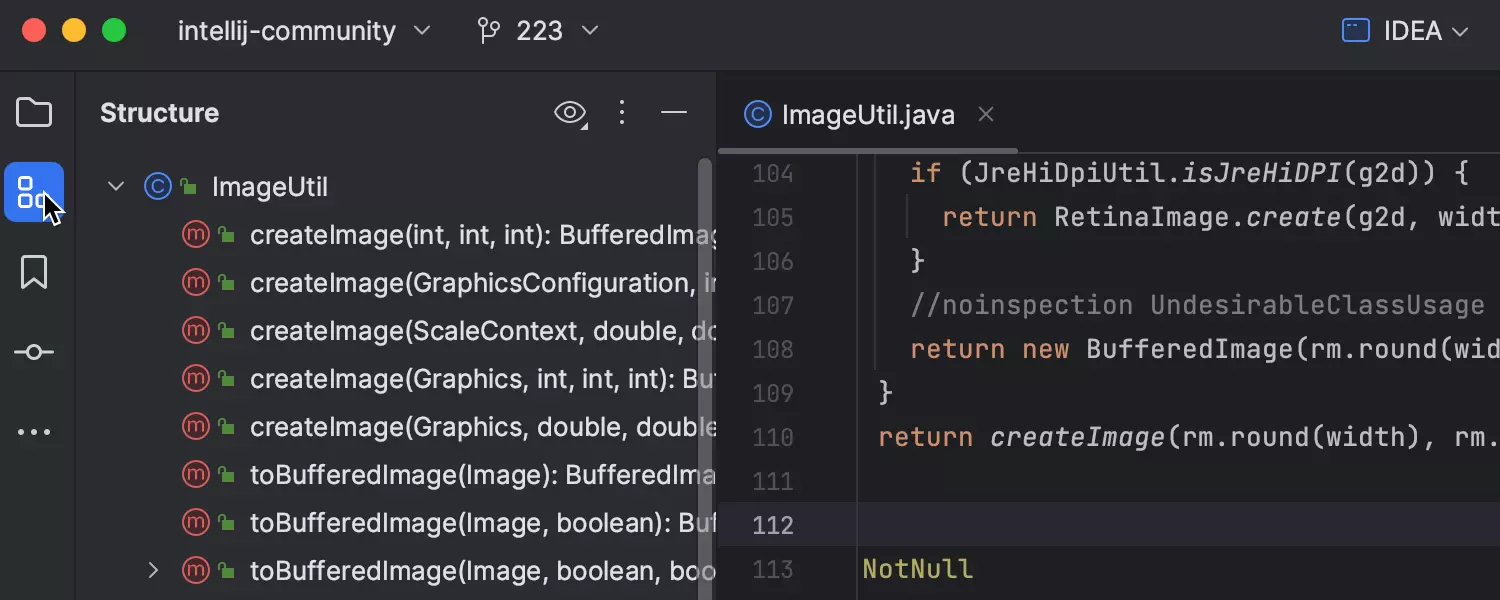Open the Structure view options eye icon
Image resolution: width=1500 pixels, height=600 pixels.
coord(570,113)
